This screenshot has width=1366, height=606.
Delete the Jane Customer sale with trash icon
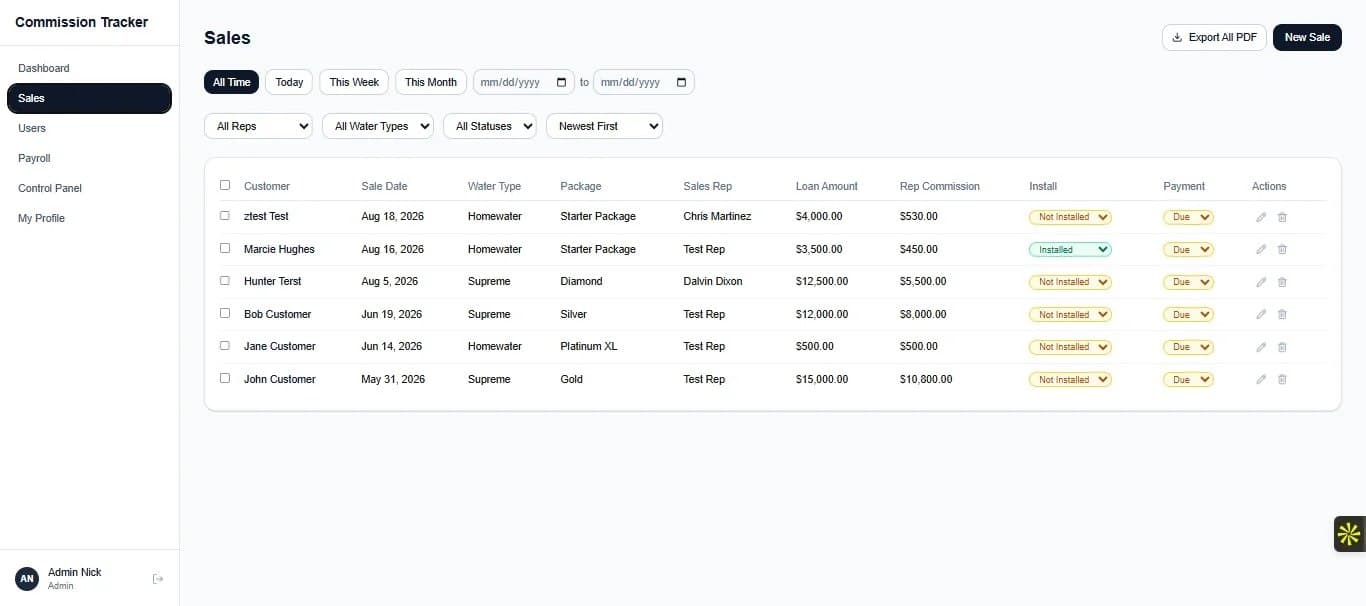pos(1282,347)
